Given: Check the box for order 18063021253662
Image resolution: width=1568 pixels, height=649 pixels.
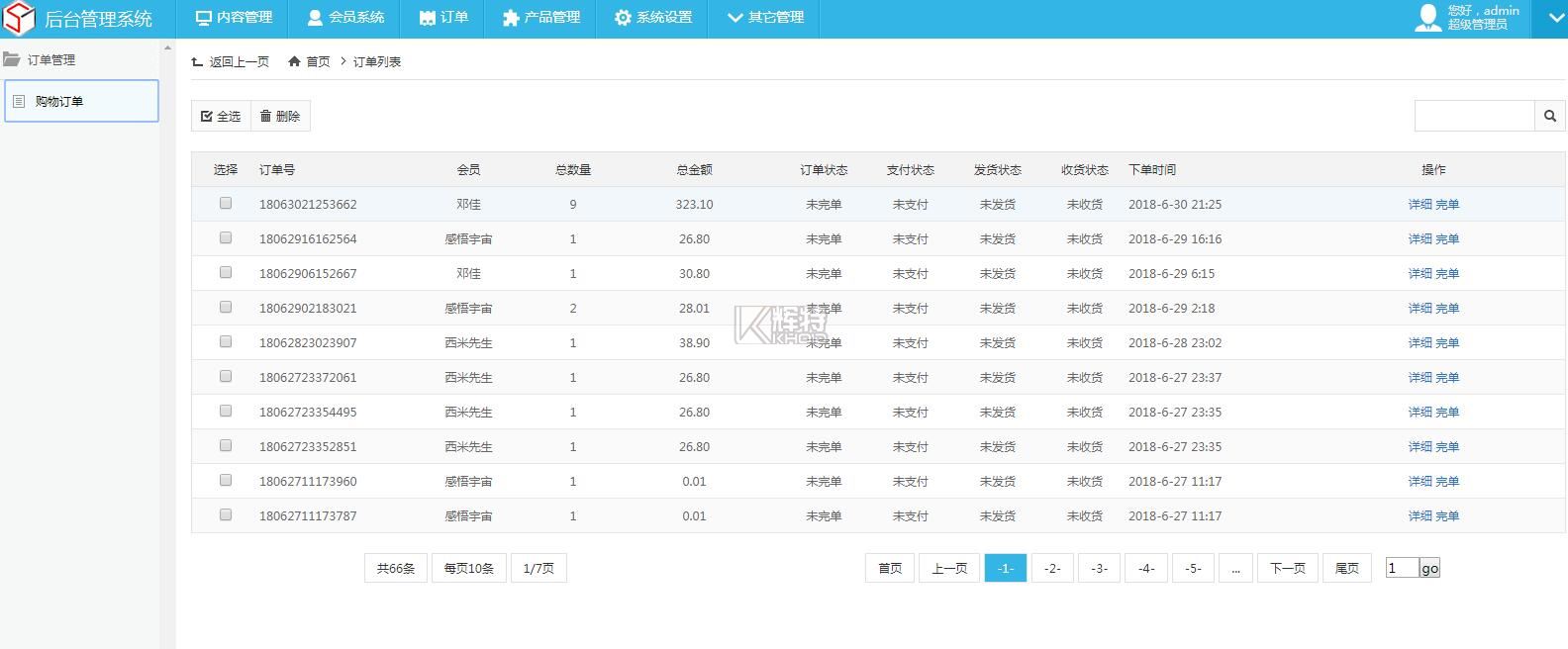Looking at the screenshot, I should point(226,203).
